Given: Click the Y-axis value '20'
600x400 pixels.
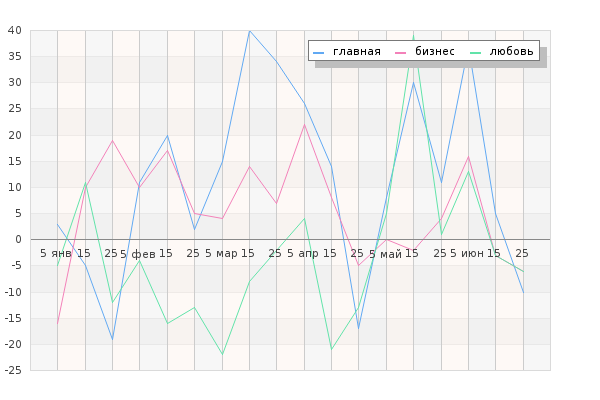Looking at the screenshot, I should pyautogui.click(x=15, y=135).
